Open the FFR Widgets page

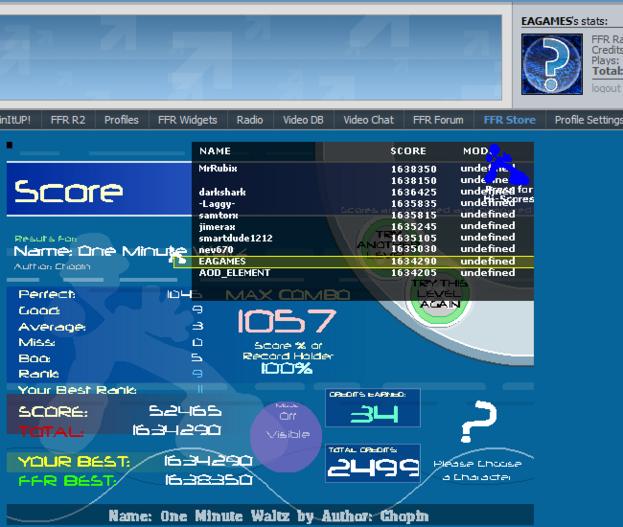(x=187, y=120)
